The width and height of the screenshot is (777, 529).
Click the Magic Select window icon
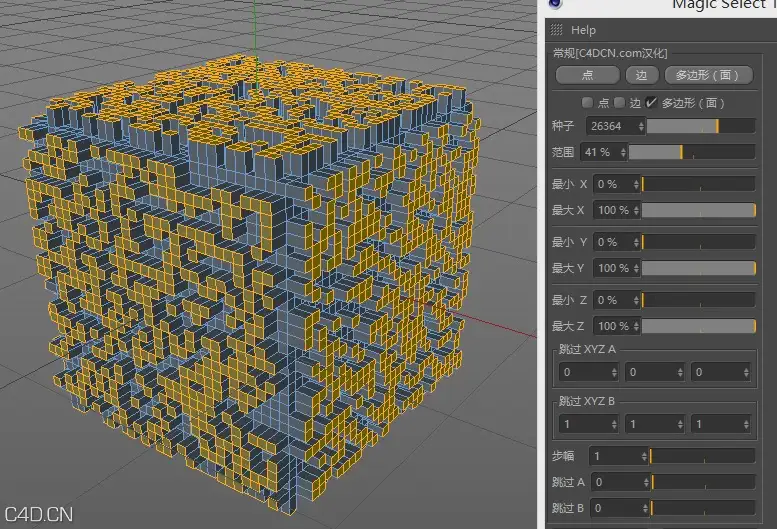[556, 3]
